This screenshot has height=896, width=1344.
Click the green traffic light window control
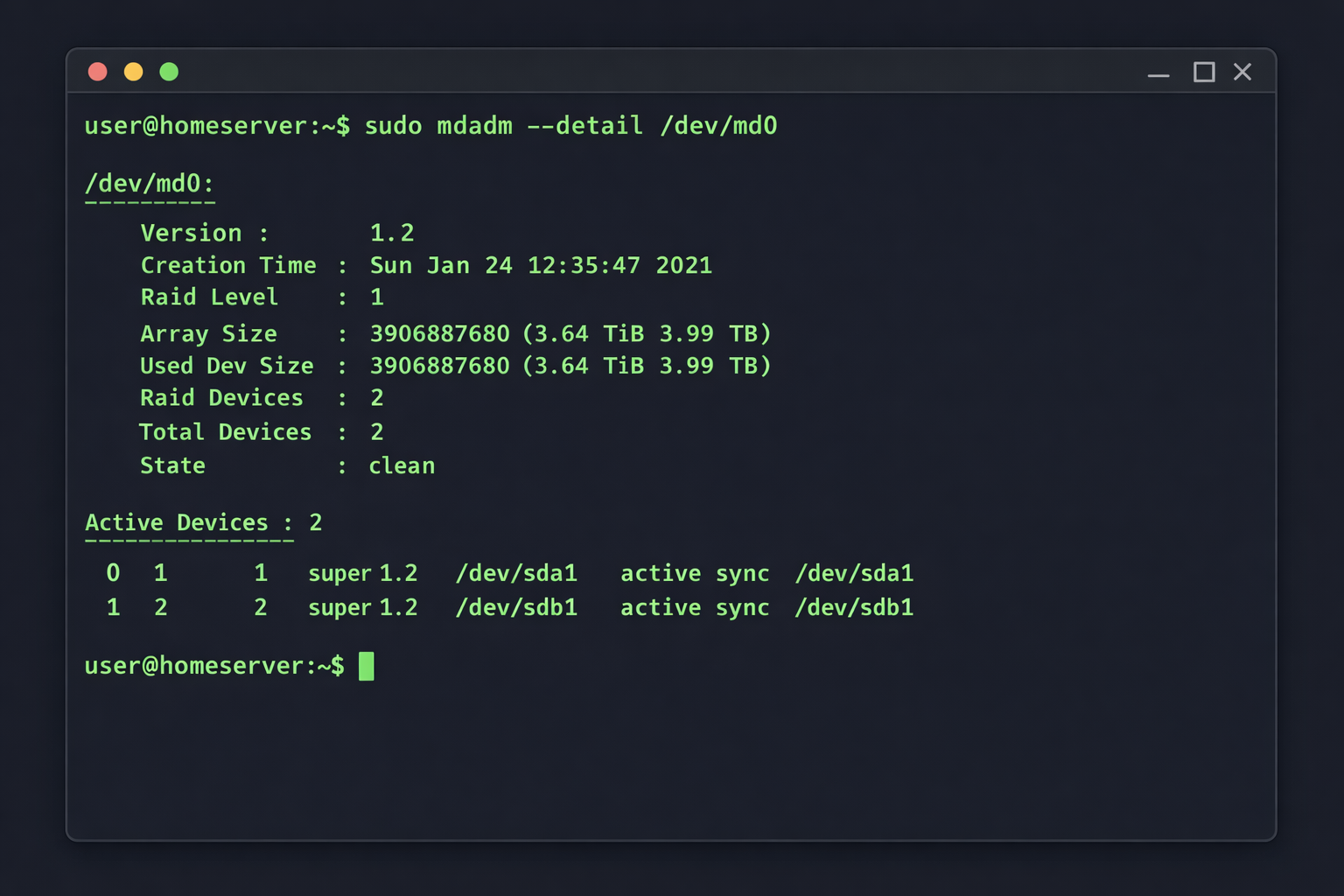(169, 72)
